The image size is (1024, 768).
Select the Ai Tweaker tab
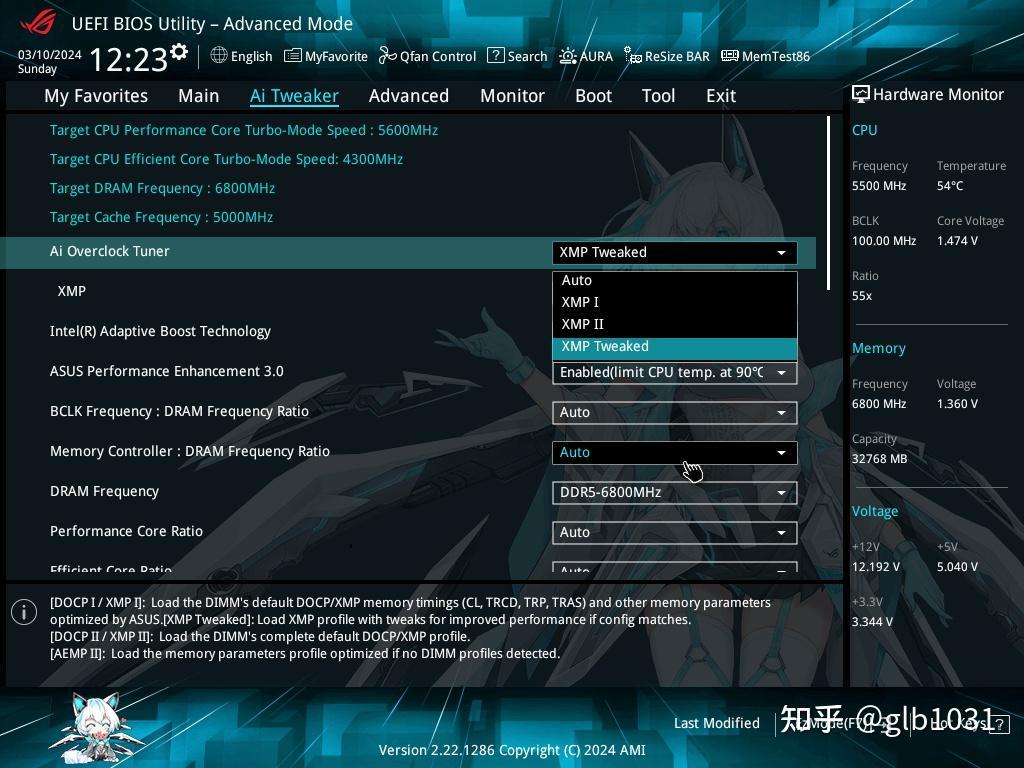click(x=294, y=96)
